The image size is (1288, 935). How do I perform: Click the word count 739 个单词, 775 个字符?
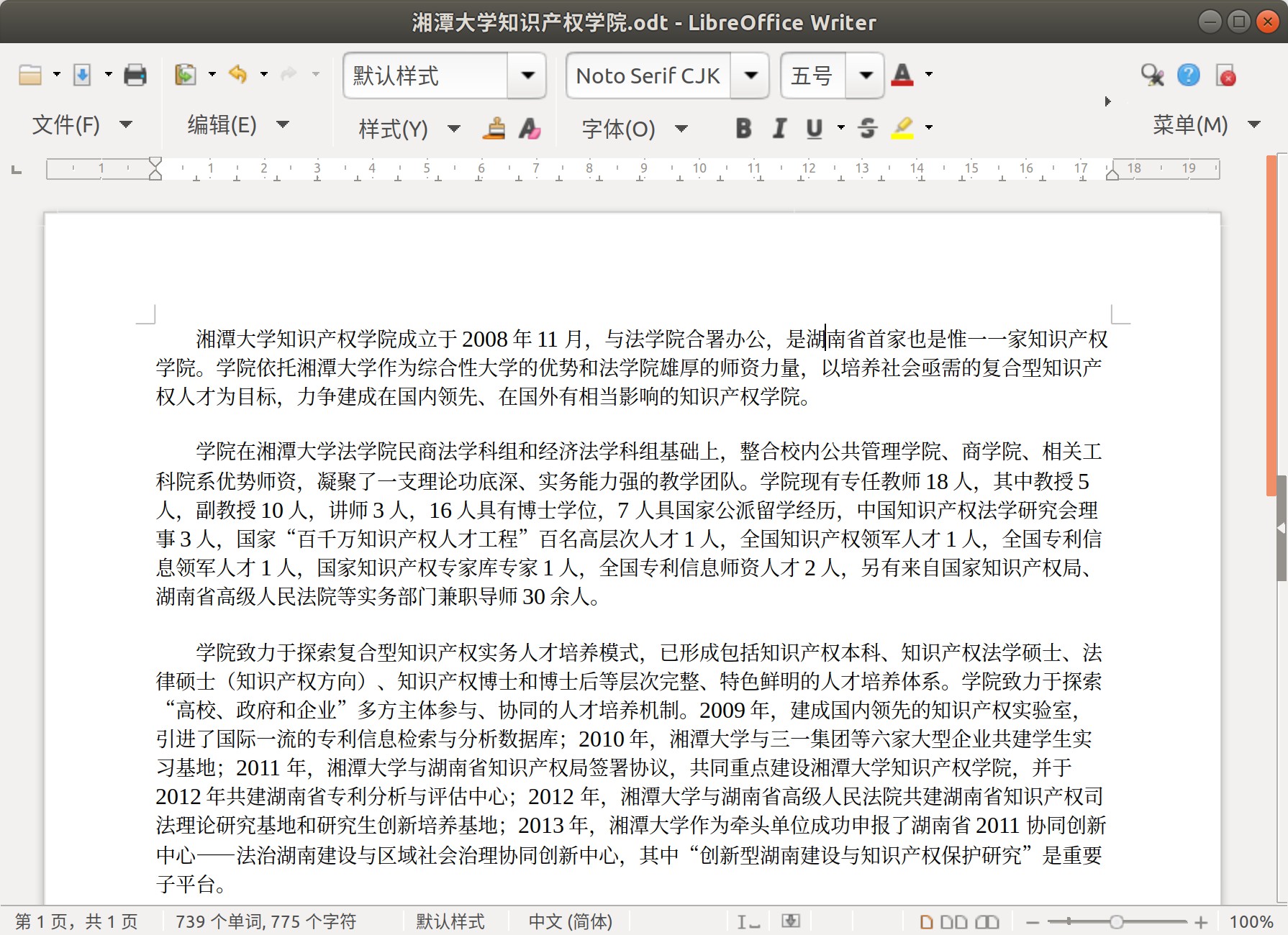click(266, 921)
